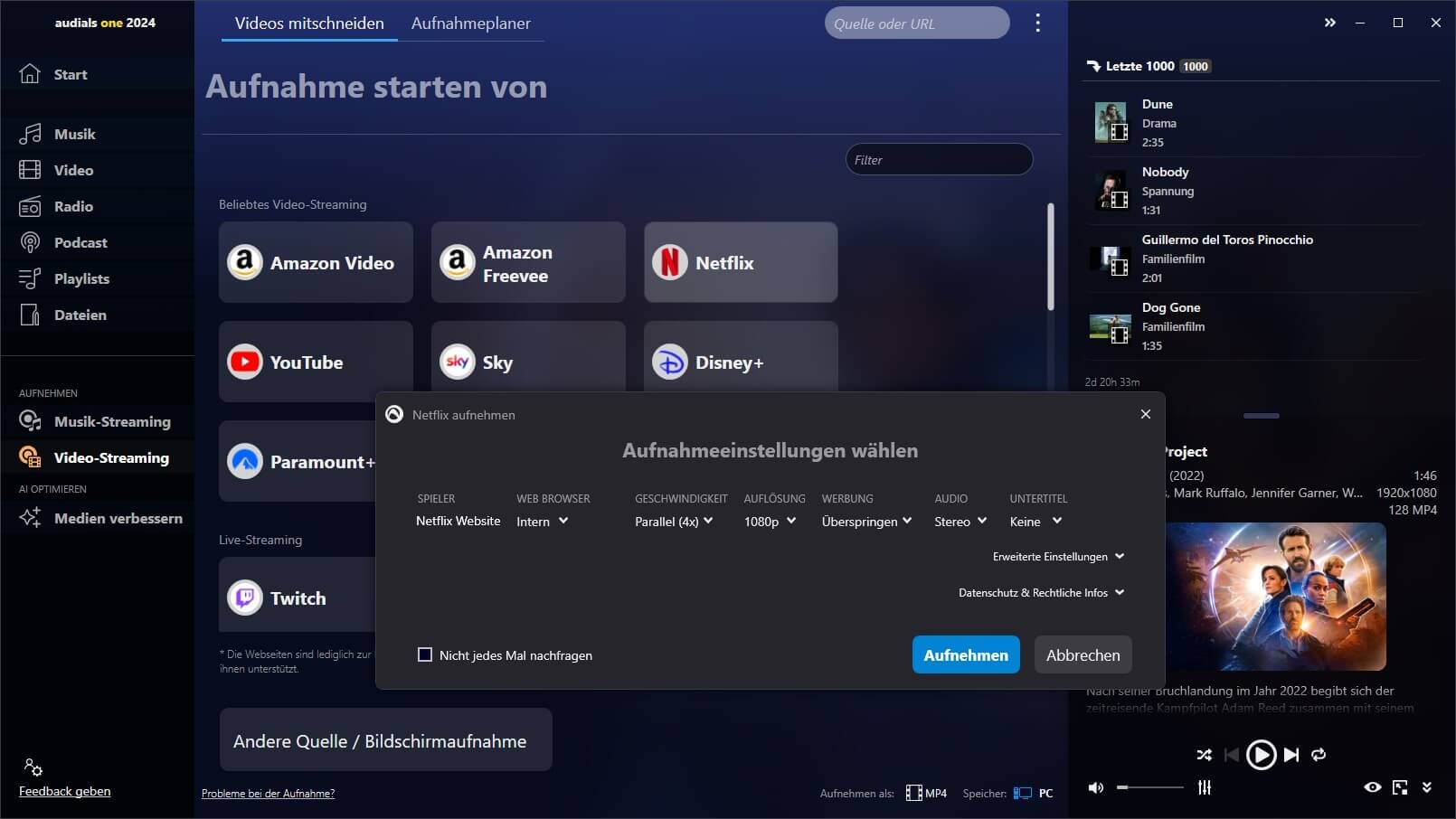Click the speaker mute icon
The width and height of the screenshot is (1456, 819).
1096,787
